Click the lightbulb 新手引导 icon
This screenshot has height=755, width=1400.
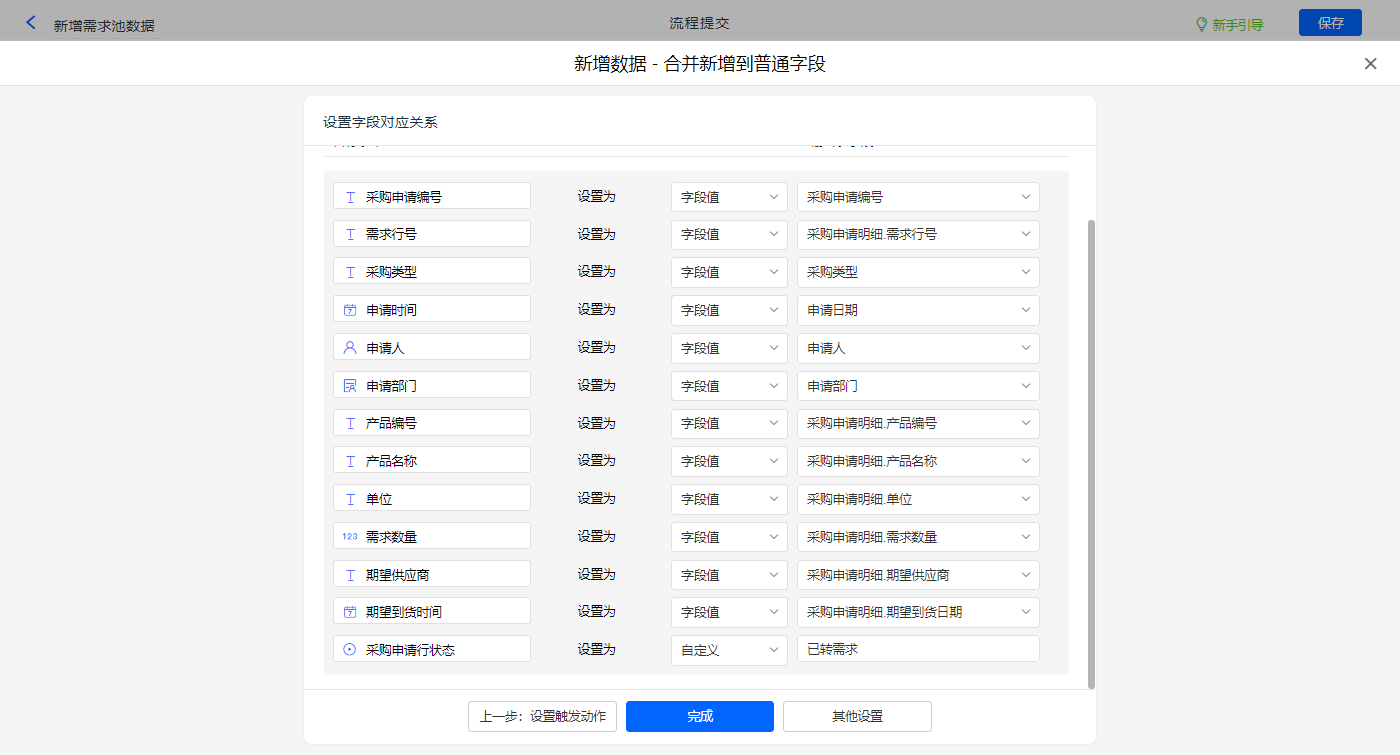tap(1202, 24)
